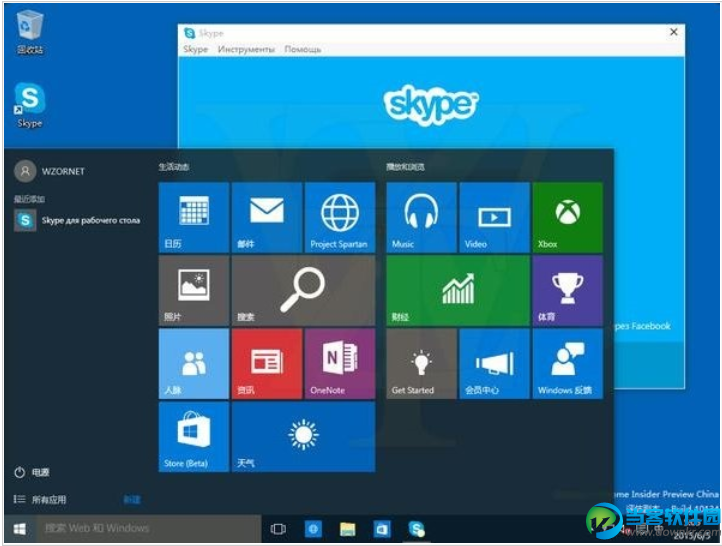Open the Video tile
Image resolution: width=722 pixels, height=546 pixels.
495,217
